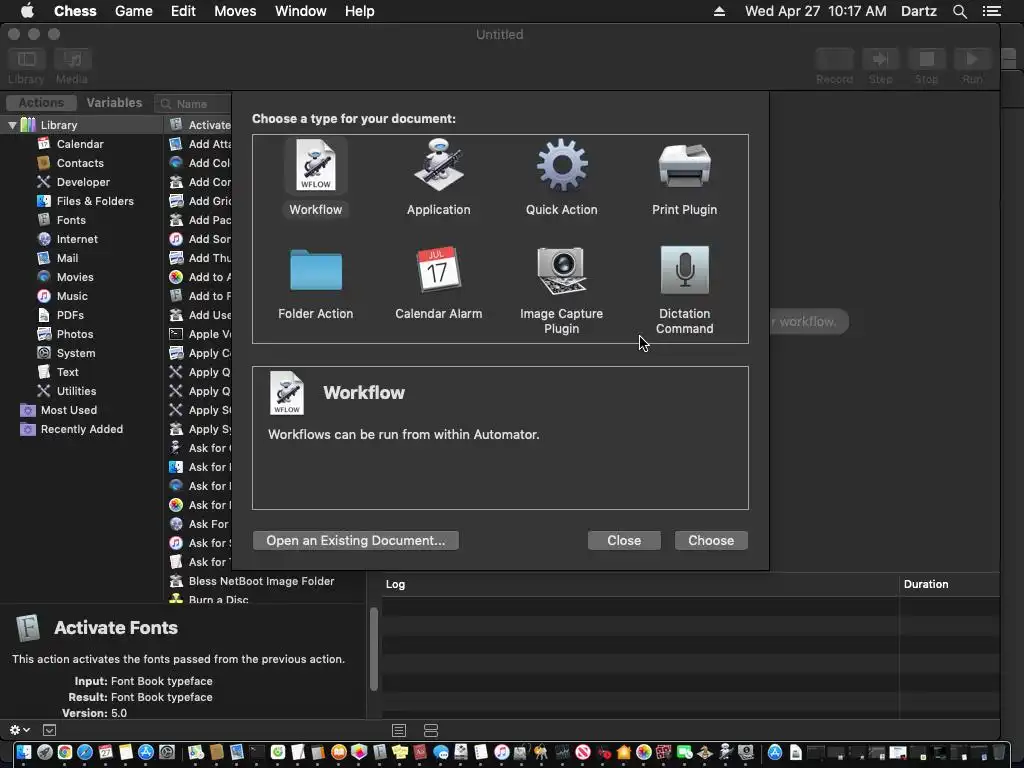Image resolution: width=1024 pixels, height=768 pixels.
Task: Select the Activate action row
Action: (199, 125)
